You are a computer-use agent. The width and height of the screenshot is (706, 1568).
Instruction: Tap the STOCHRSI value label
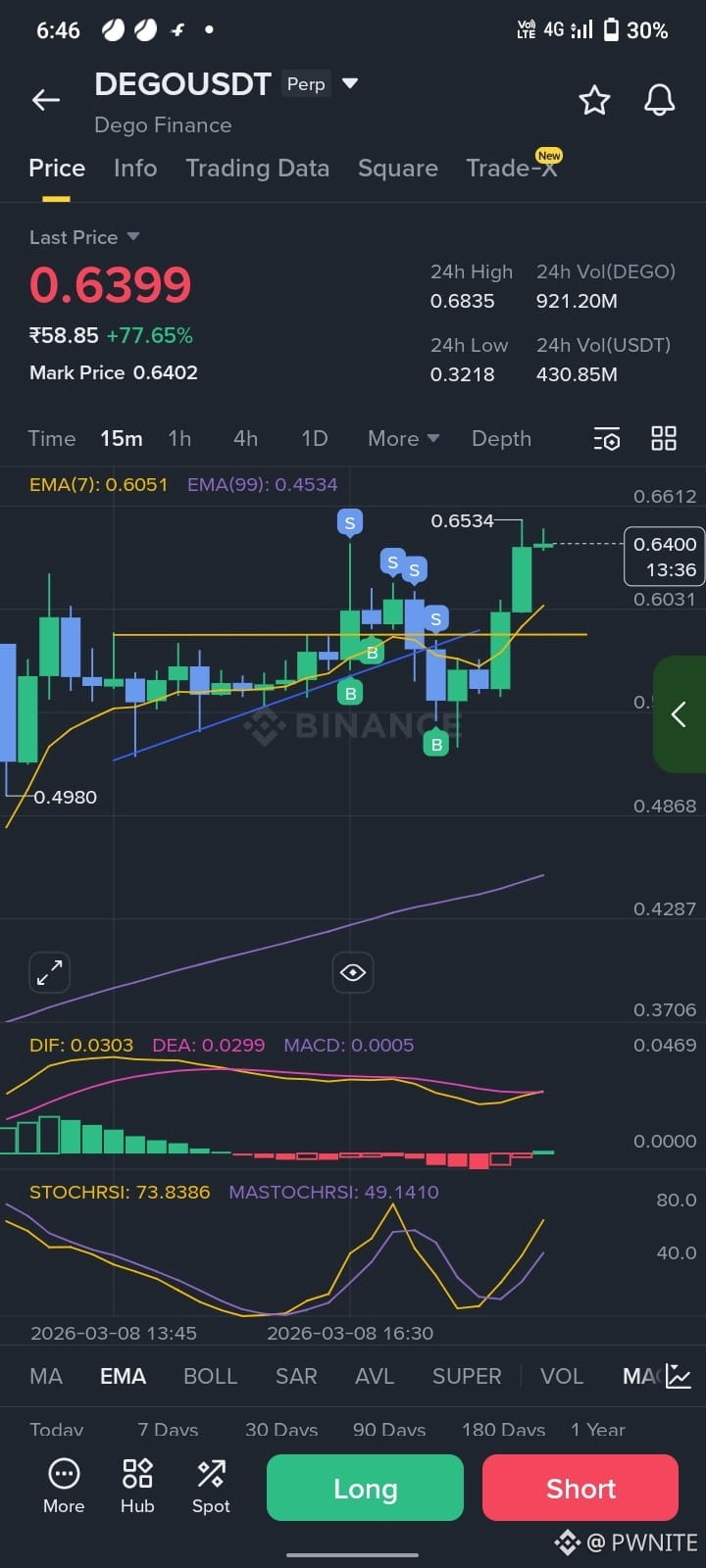120,1192
